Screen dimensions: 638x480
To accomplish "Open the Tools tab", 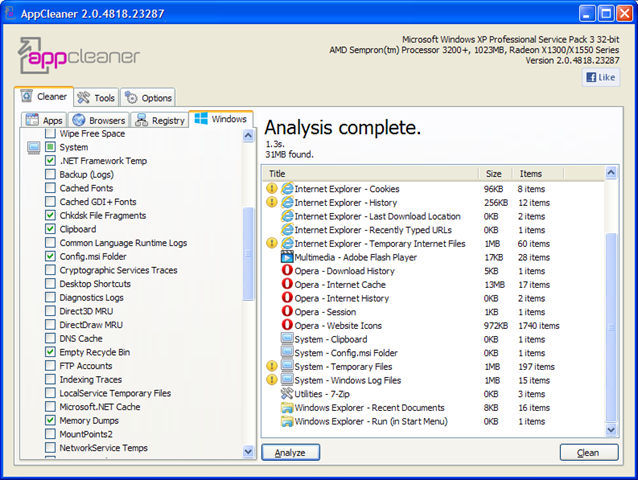I will coord(96,98).
